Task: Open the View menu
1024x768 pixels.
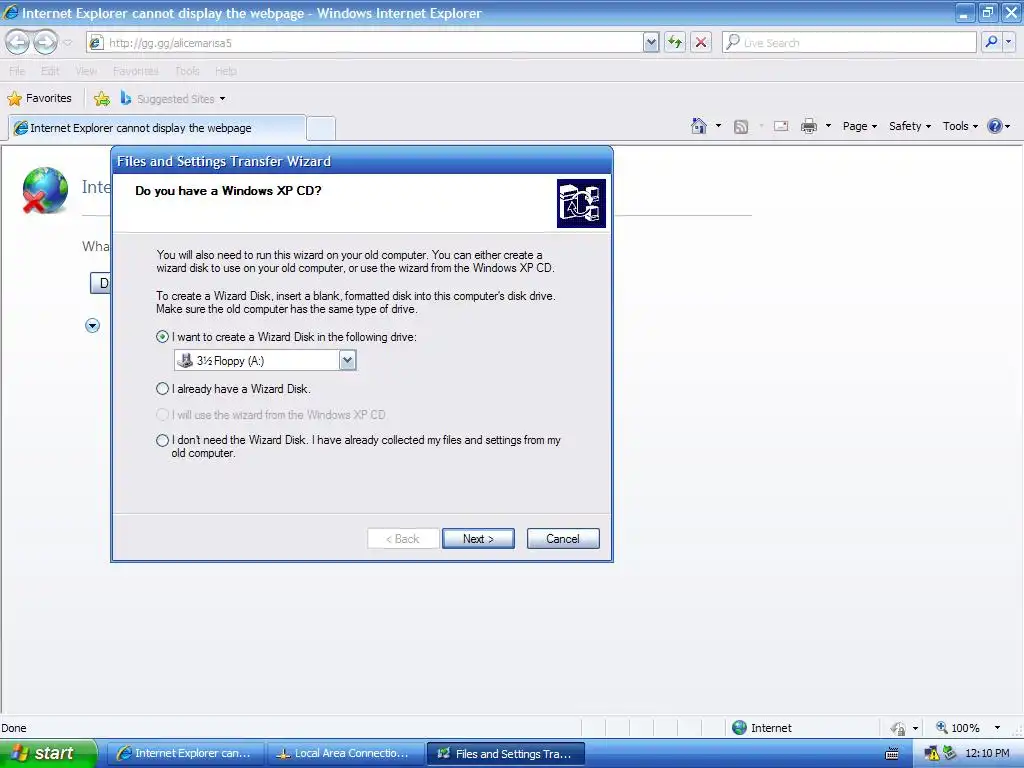Action: click(86, 71)
